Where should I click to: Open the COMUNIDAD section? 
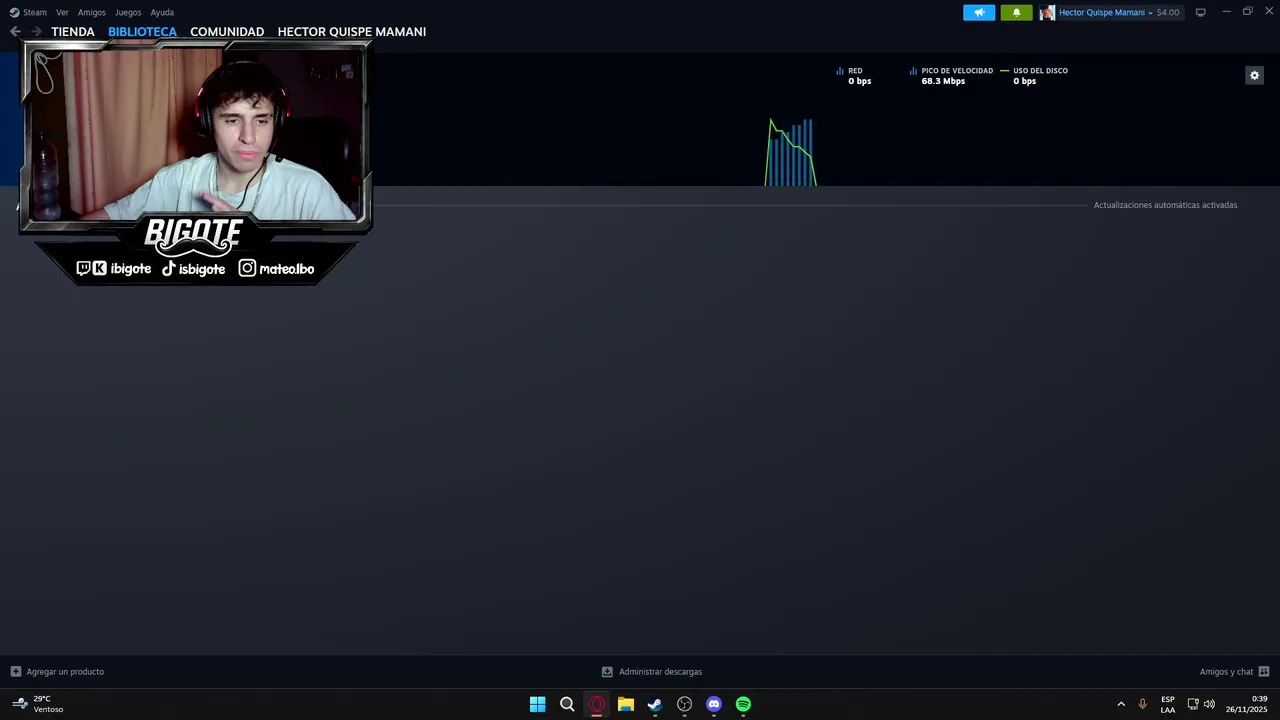pyautogui.click(x=227, y=32)
